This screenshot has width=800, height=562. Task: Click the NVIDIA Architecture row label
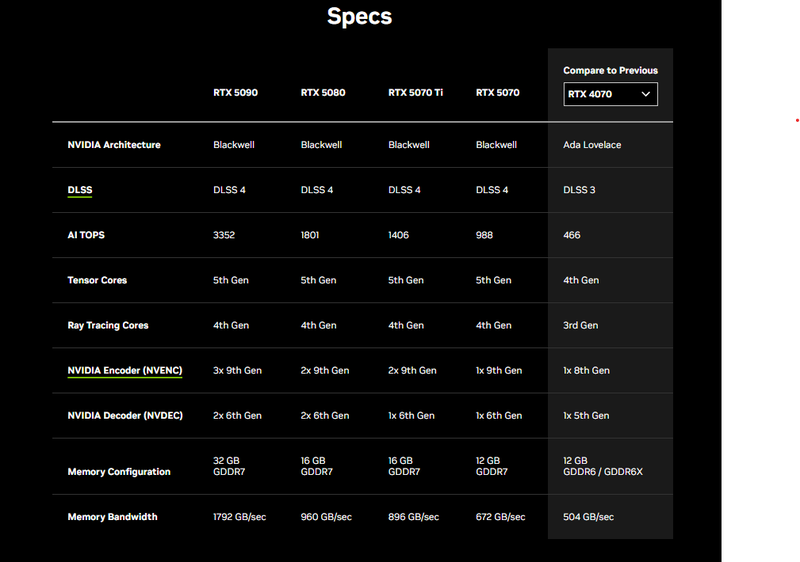(x=114, y=145)
